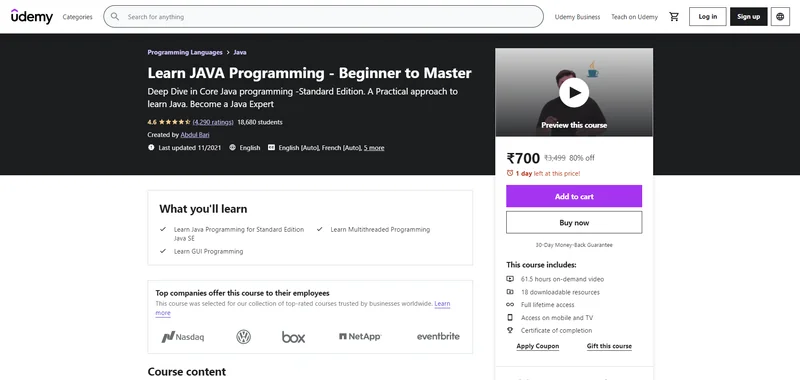Click the ₹3,499 original price text

pyautogui.click(x=555, y=158)
